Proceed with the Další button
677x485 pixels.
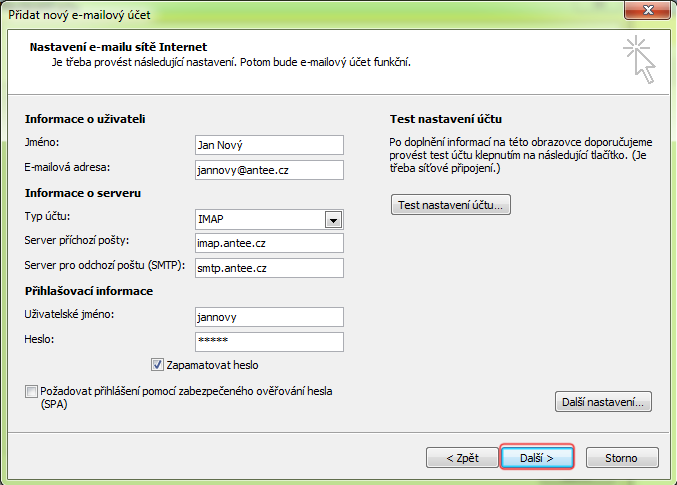tap(537, 457)
